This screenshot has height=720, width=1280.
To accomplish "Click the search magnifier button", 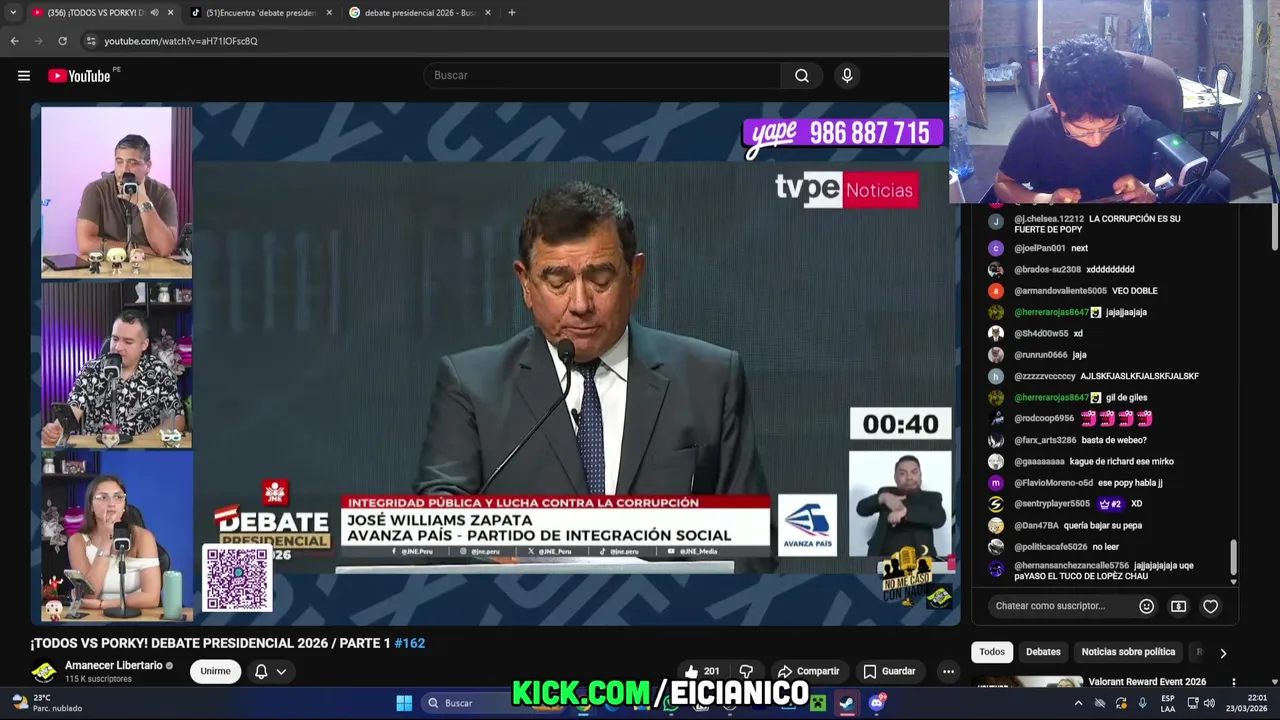I will tap(801, 75).
